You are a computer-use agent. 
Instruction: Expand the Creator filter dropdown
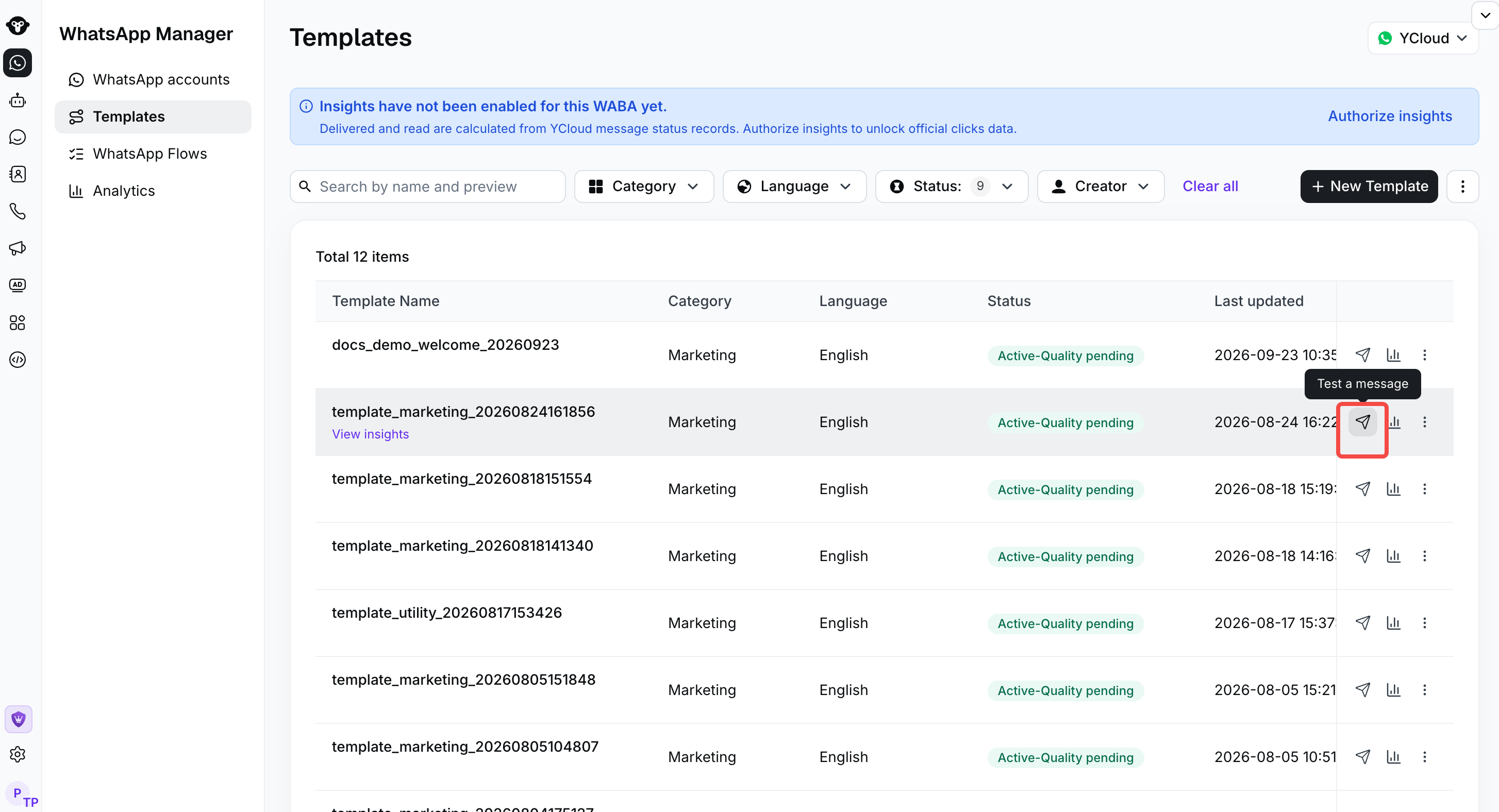[1101, 186]
